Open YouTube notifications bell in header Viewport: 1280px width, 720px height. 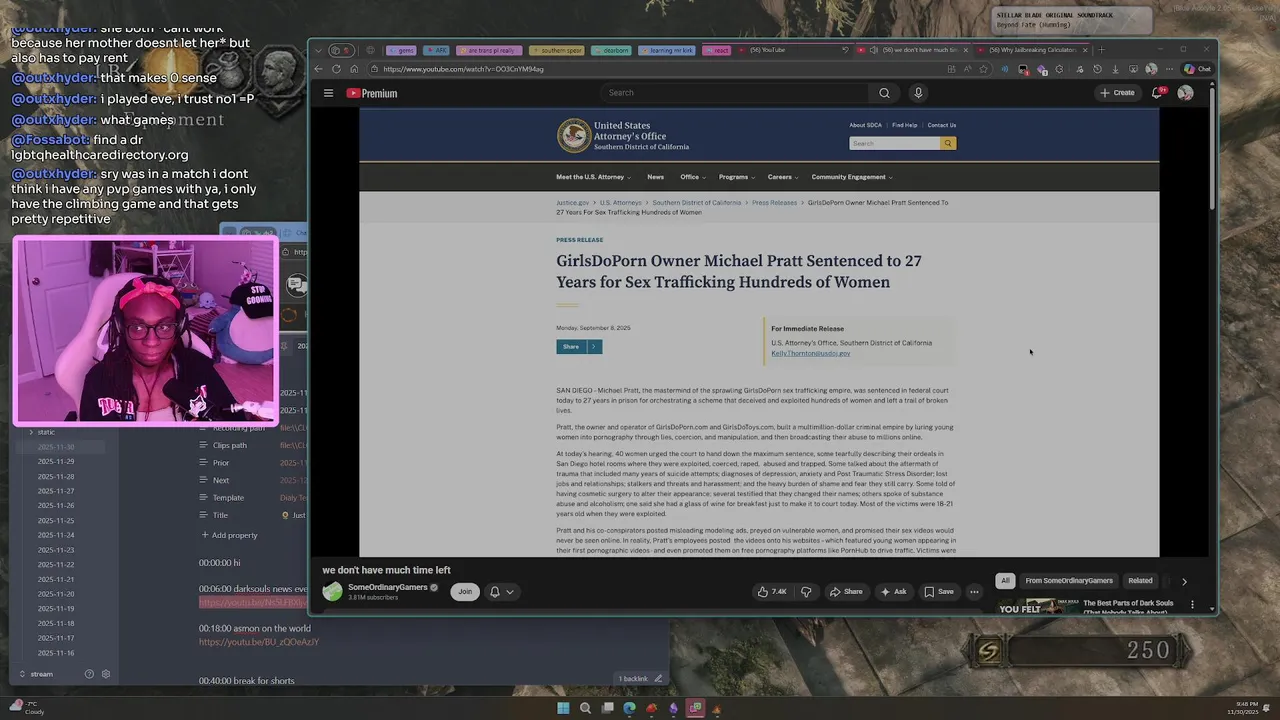pos(1157,93)
